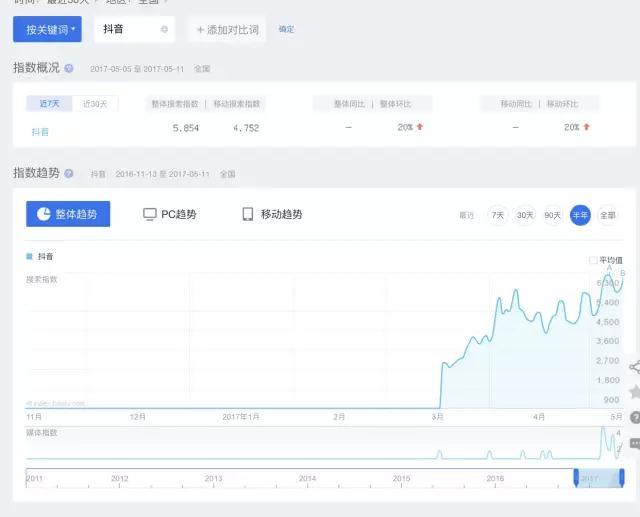The height and width of the screenshot is (517, 640).
Task: Switch overview to 近30天
Action: 96,104
